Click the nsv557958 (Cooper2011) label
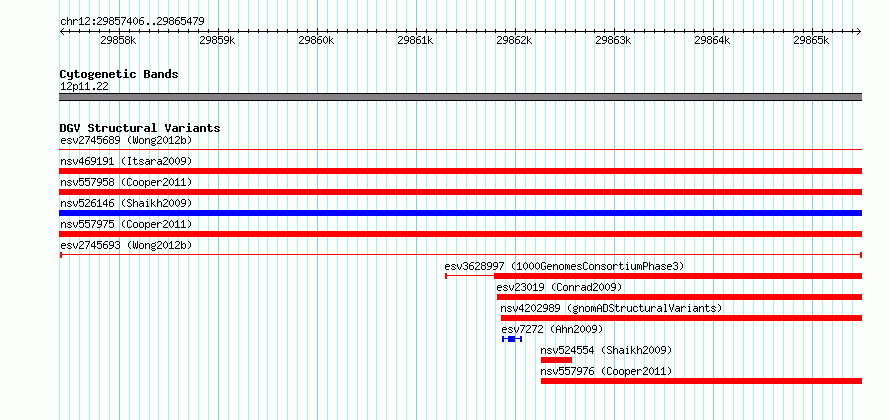This screenshot has height=420, width=890. [x=126, y=182]
